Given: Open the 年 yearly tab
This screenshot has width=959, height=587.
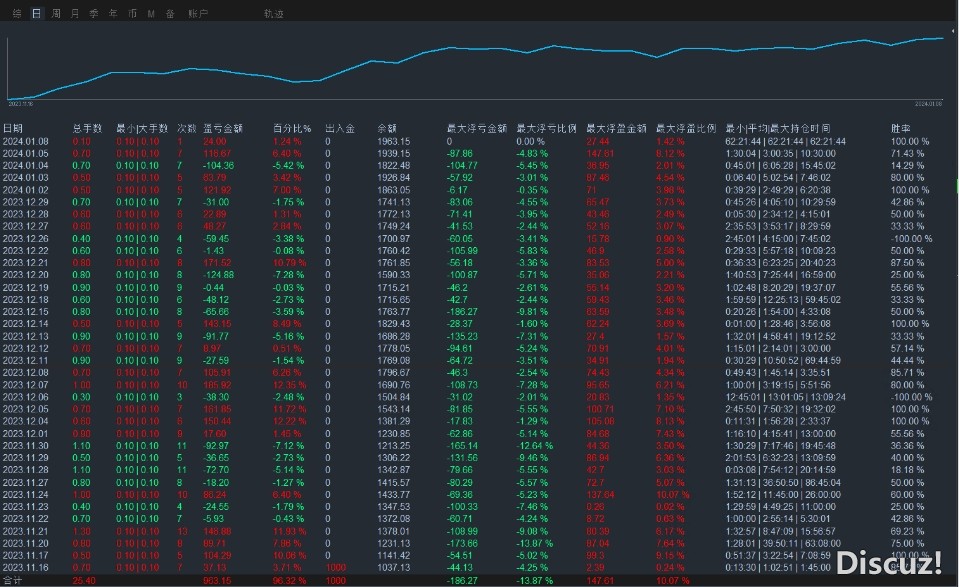Looking at the screenshot, I should (x=113, y=14).
